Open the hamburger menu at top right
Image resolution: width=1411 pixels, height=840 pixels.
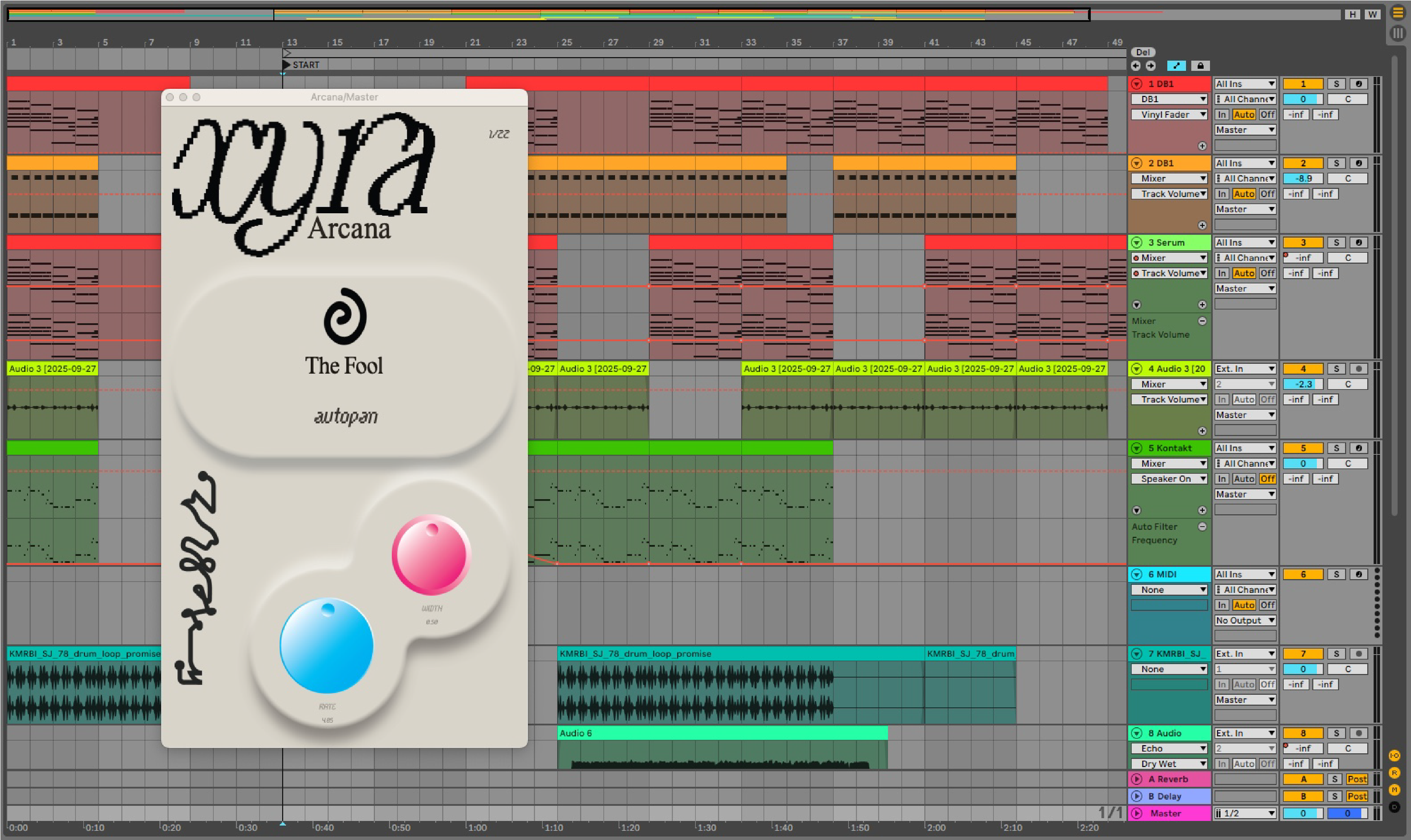coord(1397,13)
